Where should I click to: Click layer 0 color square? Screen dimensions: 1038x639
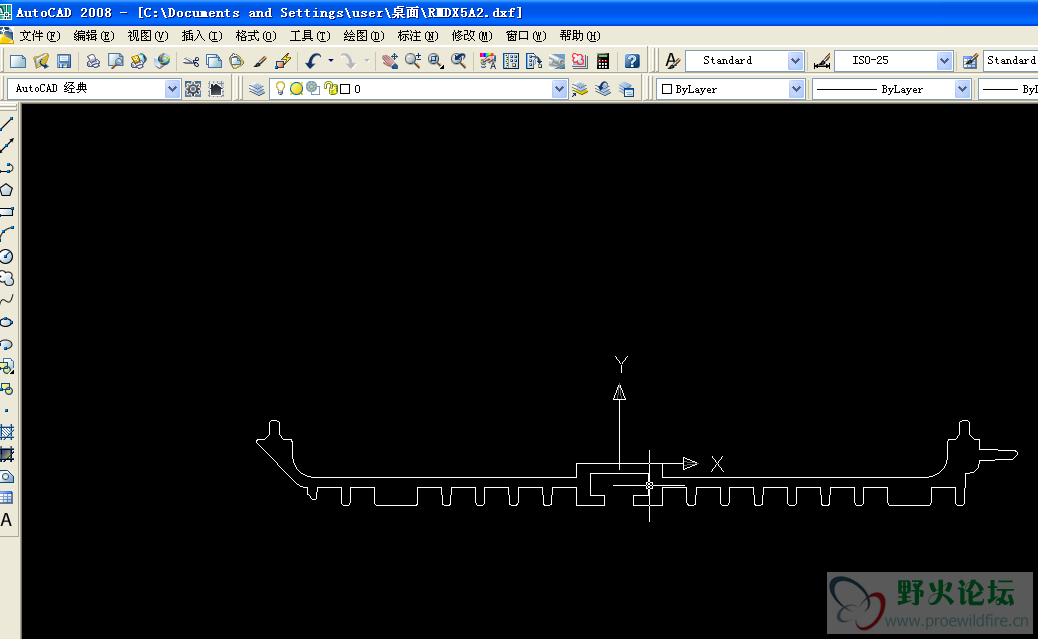click(x=345, y=89)
